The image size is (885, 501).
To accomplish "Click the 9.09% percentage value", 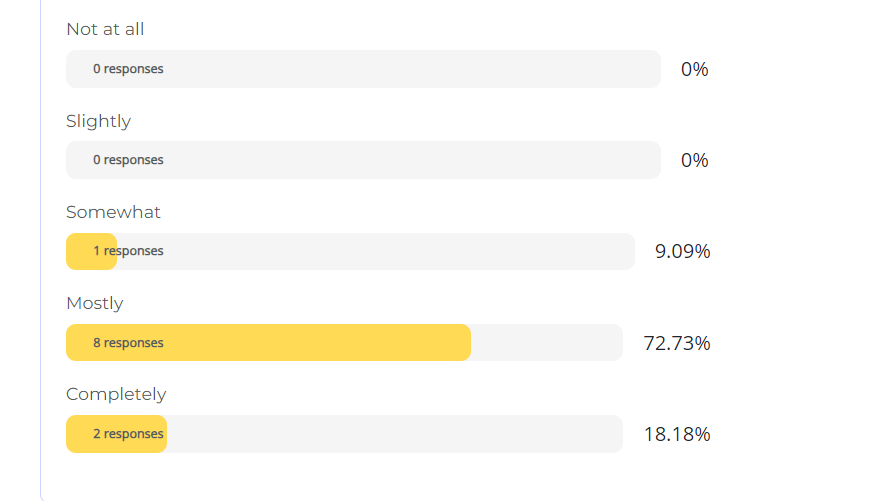I will point(682,251).
